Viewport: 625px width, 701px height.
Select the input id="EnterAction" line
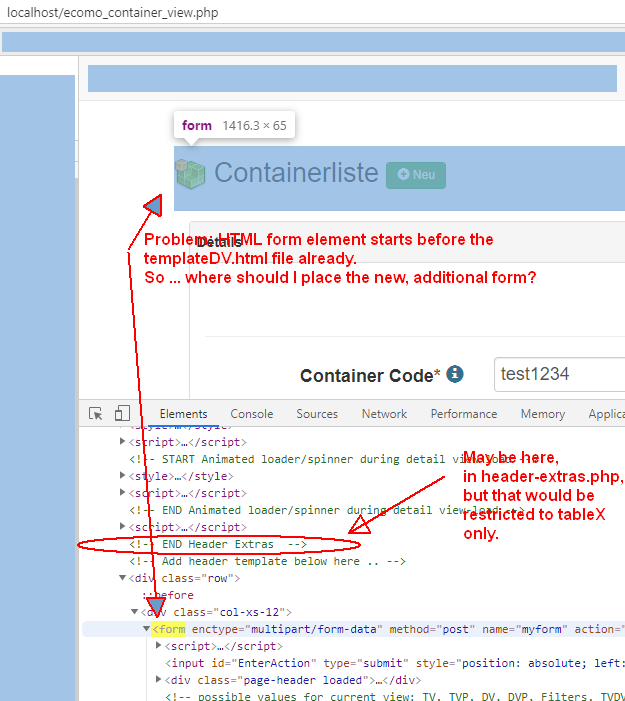[395, 663]
